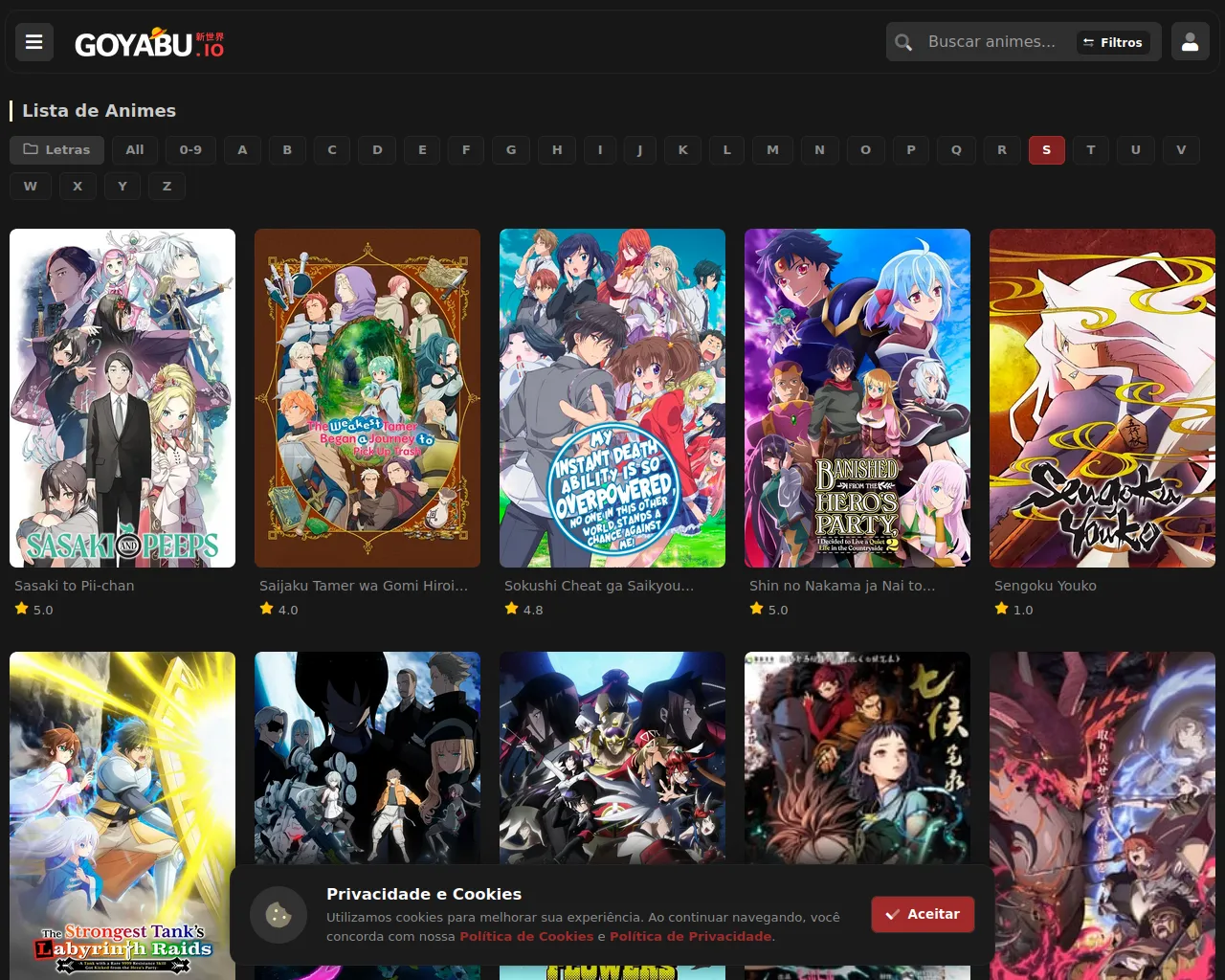The width and height of the screenshot is (1225, 980).
Task: Open My Instant Death Ability poster
Action: click(x=612, y=398)
